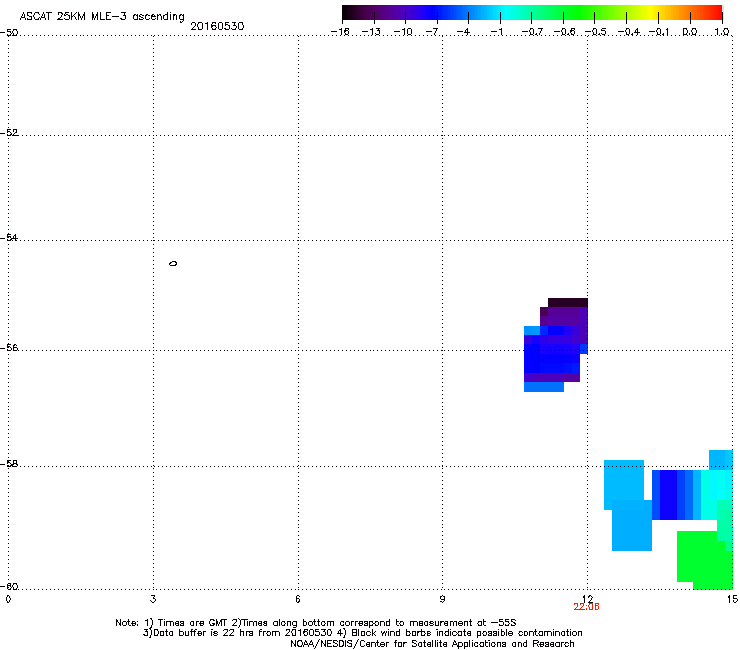The image size is (740, 650).
Task: Click the longitude 12 axis label
Action: click(x=587, y=599)
